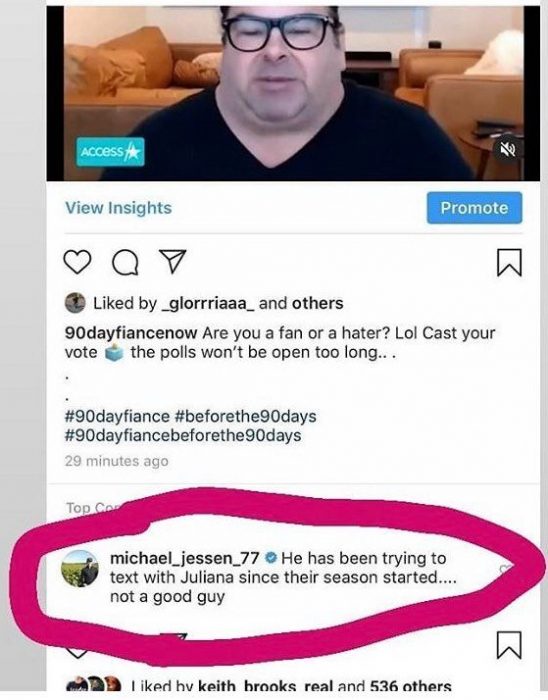Open #90dayfiancebeforethe90days hashtag
The height and width of the screenshot is (700, 548).
coord(183,435)
